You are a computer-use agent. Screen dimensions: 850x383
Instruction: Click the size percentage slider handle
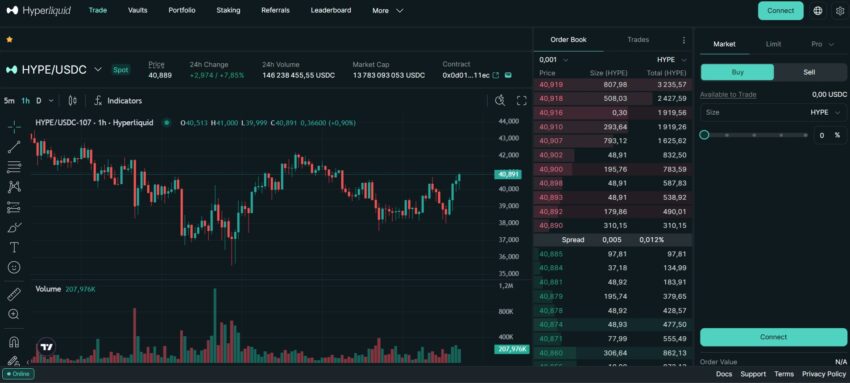coord(704,135)
